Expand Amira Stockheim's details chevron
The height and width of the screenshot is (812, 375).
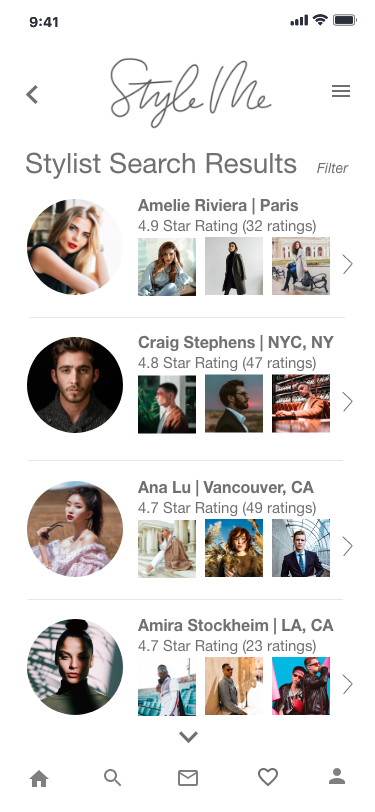(x=348, y=685)
